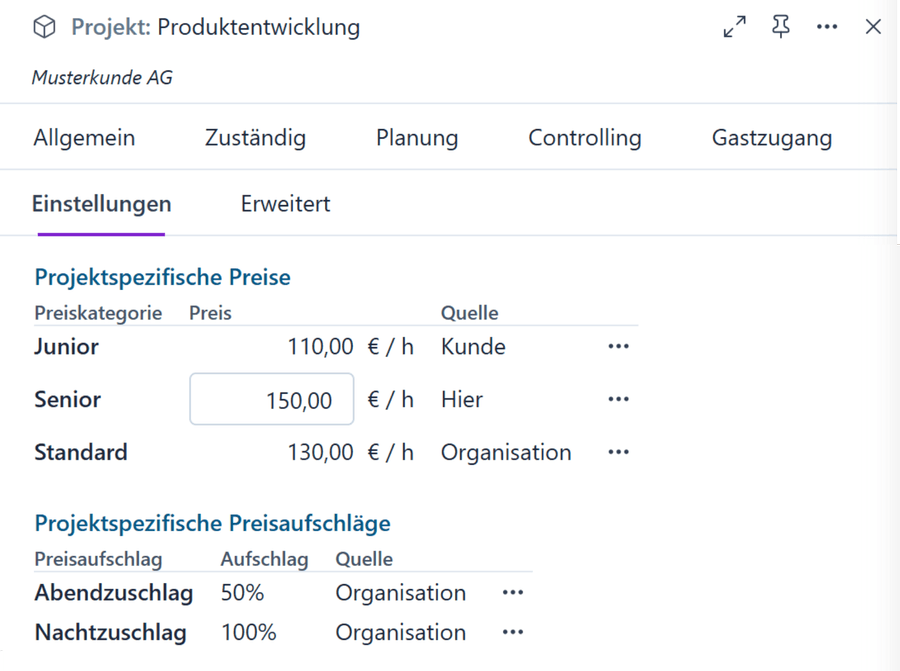Image resolution: width=900 pixels, height=671 pixels.
Task: Click the Musterkunde AG customer name
Action: coord(102,77)
